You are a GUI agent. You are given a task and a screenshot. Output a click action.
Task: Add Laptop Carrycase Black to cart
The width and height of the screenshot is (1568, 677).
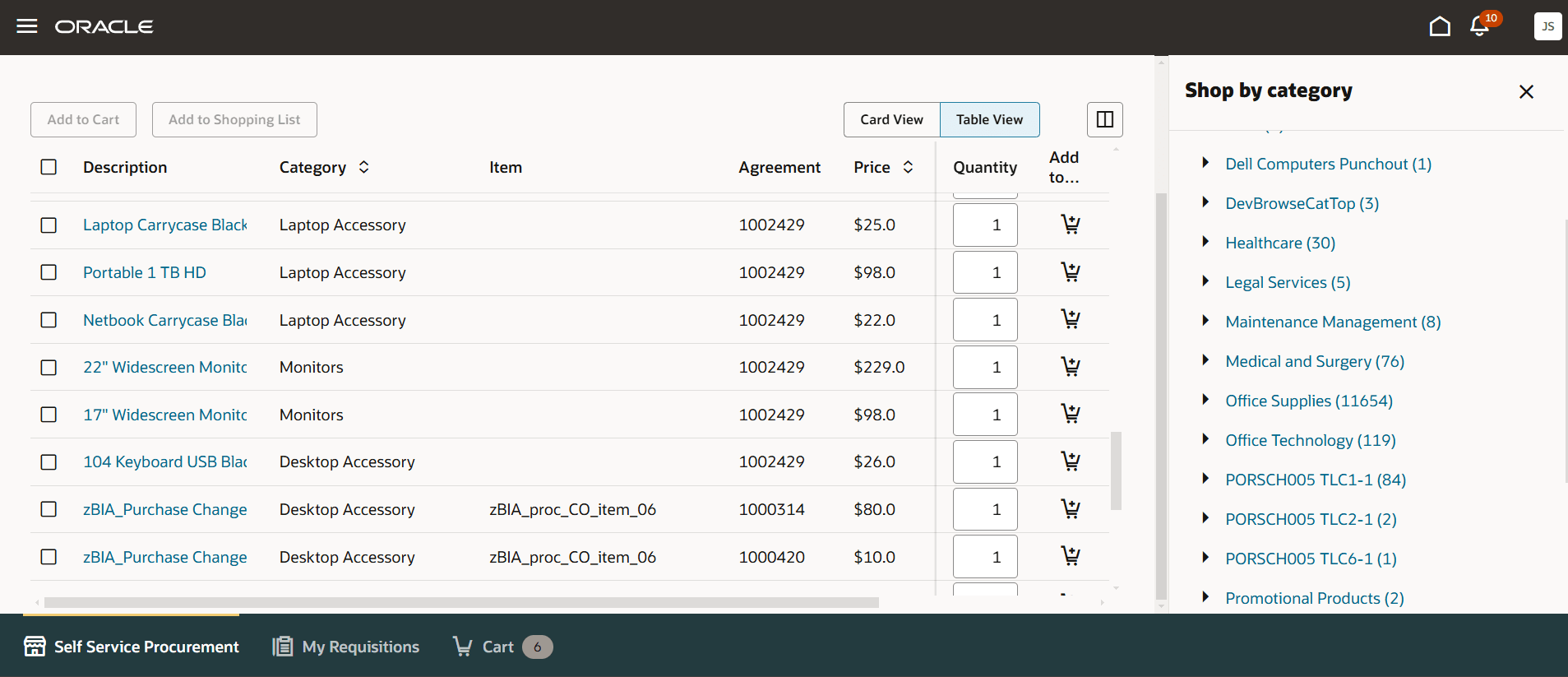tap(1071, 225)
